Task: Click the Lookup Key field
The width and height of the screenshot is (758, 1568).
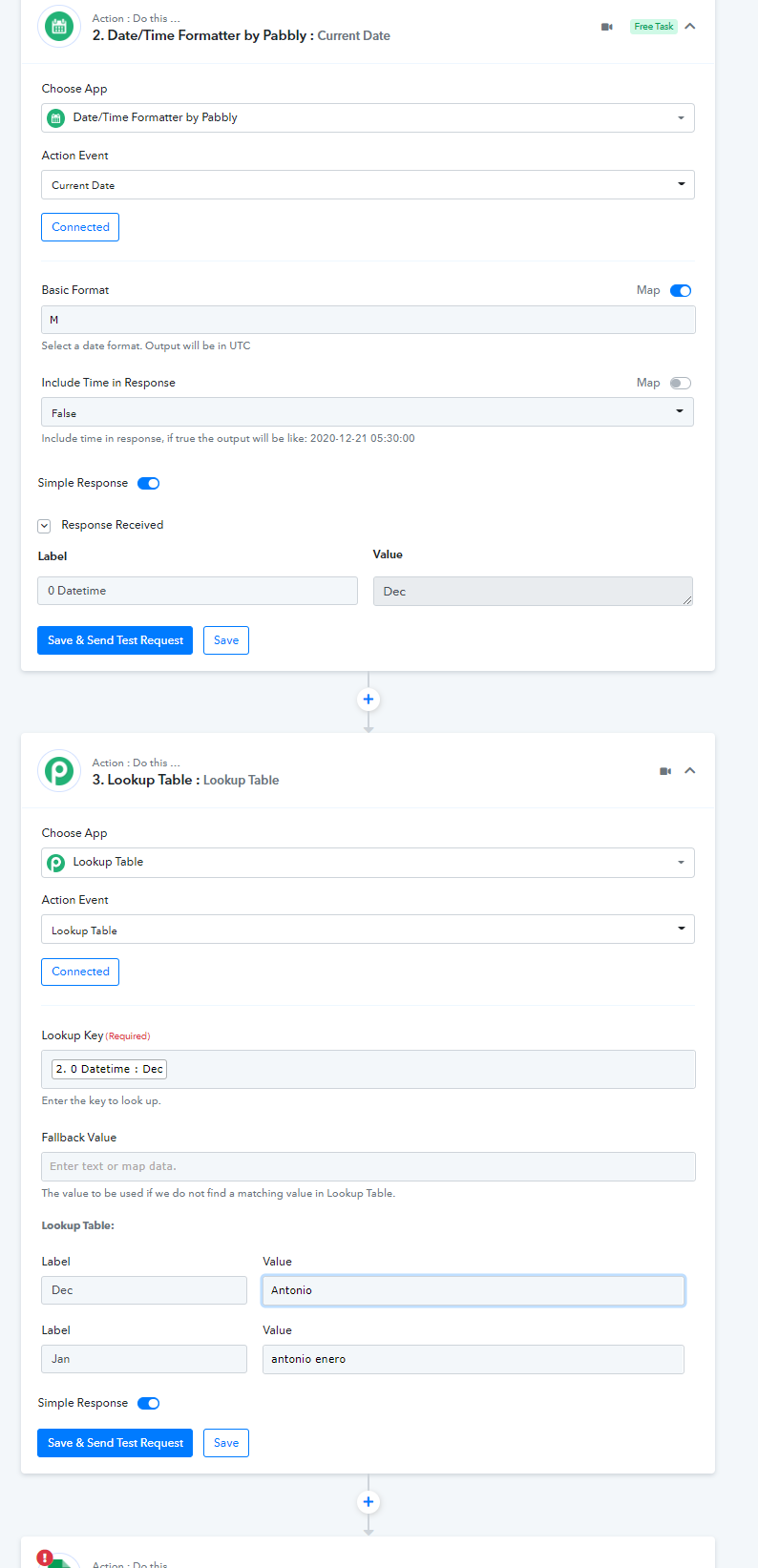Action: (x=368, y=1069)
